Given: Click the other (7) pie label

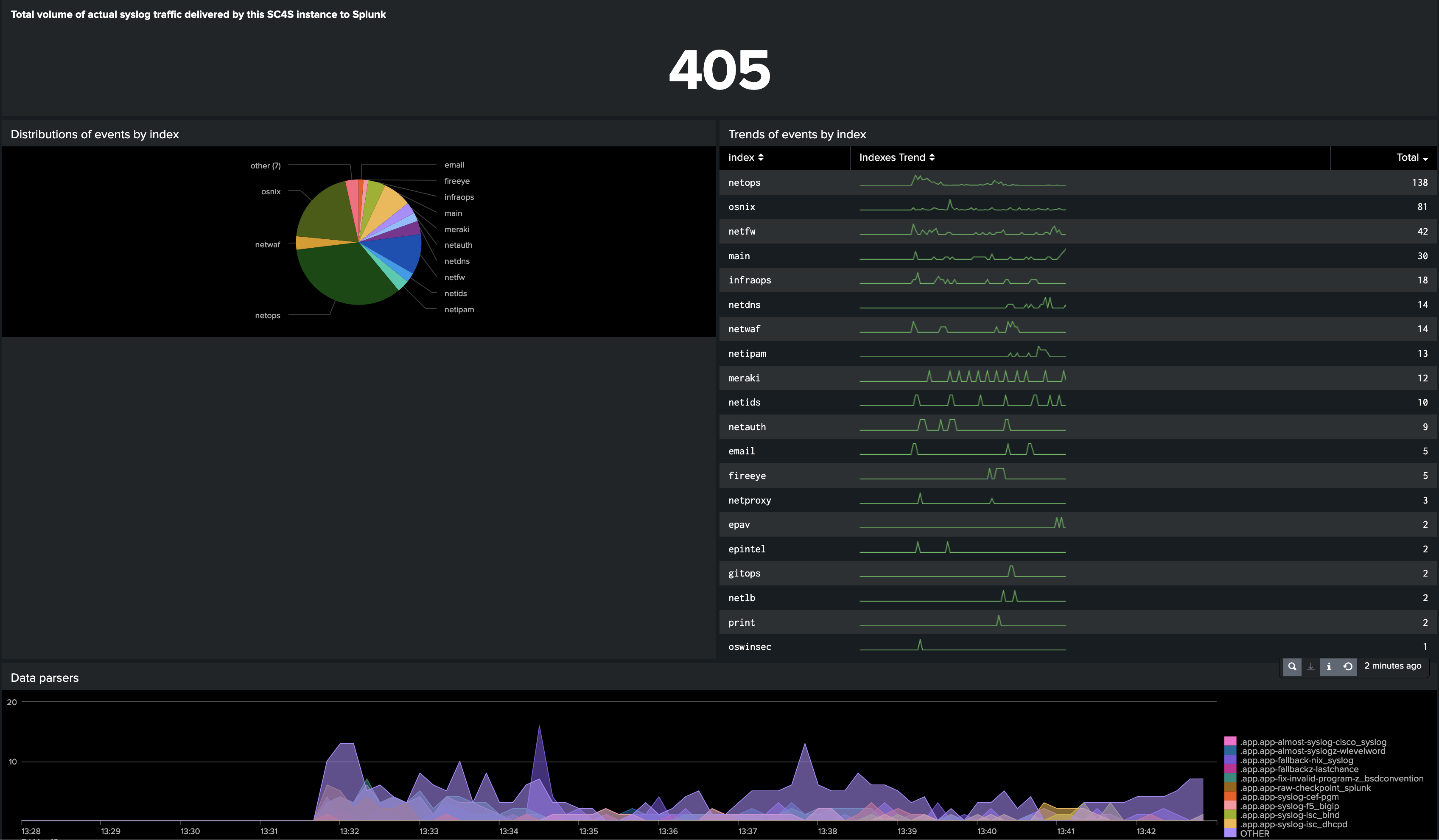Looking at the screenshot, I should (x=266, y=165).
